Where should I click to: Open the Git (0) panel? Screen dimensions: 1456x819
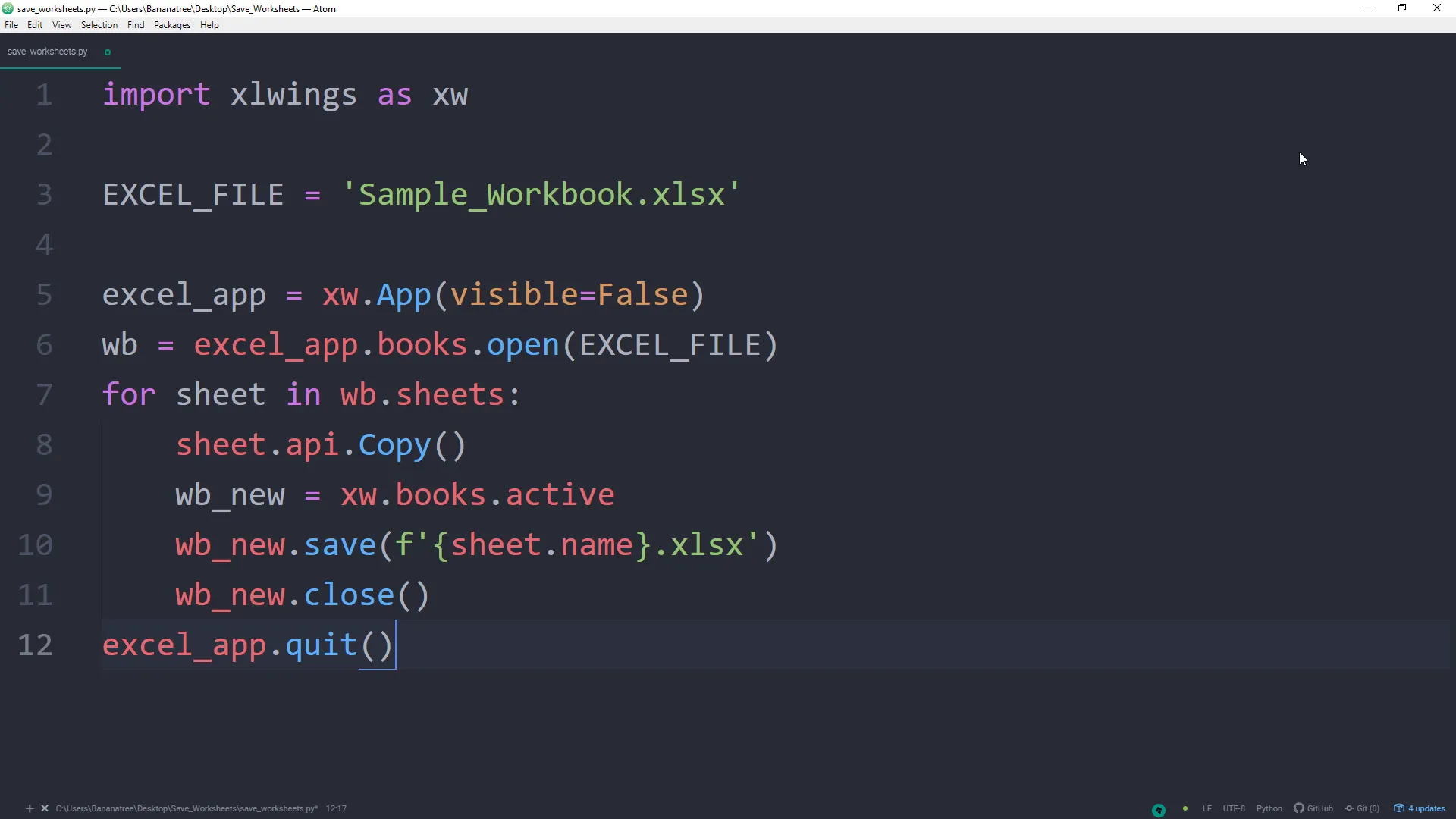[1362, 808]
